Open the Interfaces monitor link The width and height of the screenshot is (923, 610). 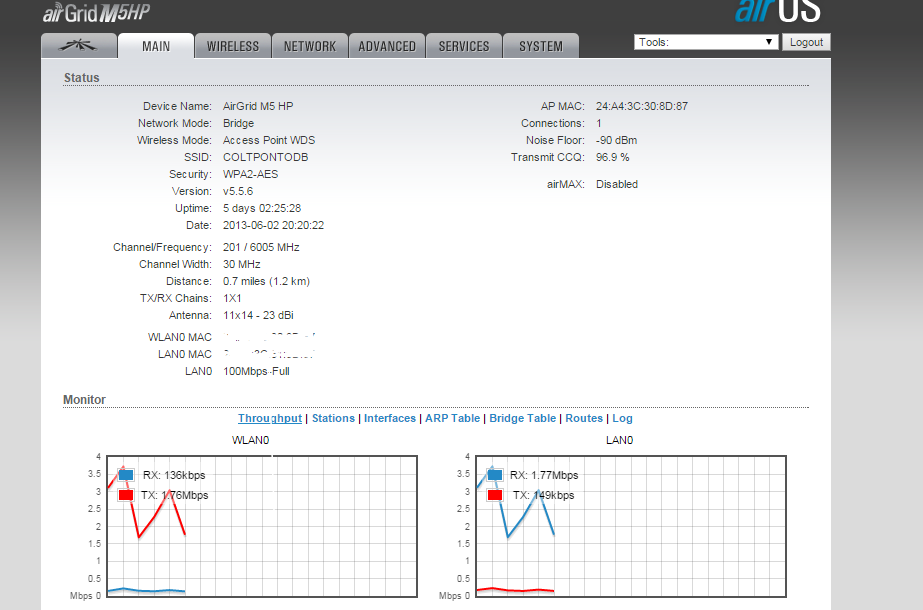point(390,418)
